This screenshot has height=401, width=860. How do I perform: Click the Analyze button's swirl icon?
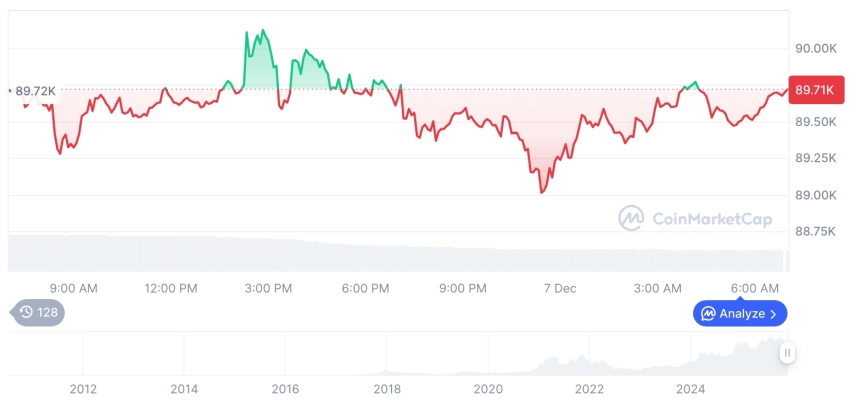(708, 314)
